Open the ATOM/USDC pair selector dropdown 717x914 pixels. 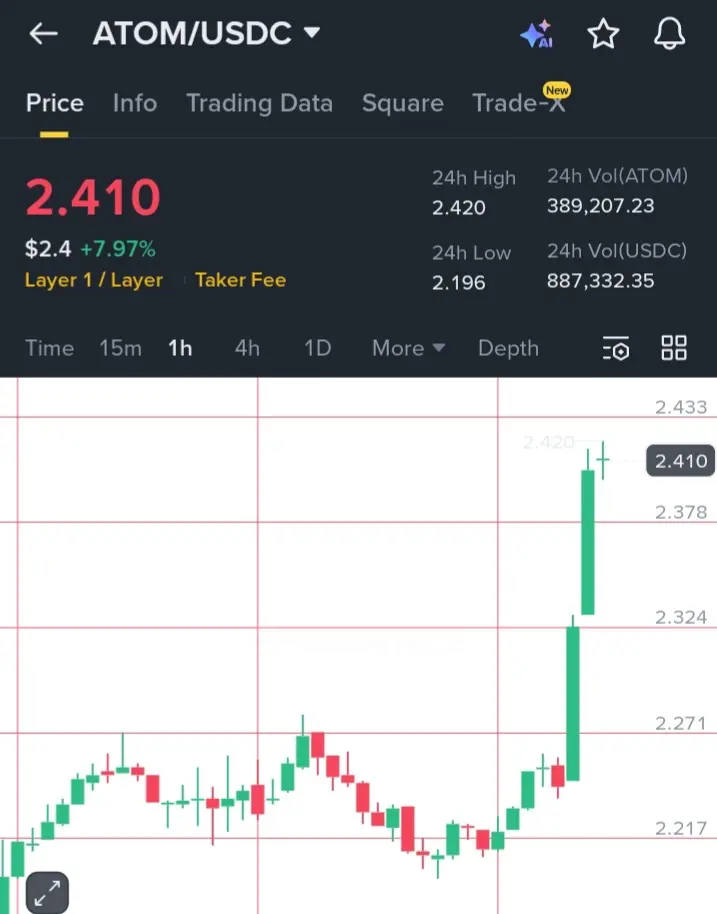[x=206, y=33]
